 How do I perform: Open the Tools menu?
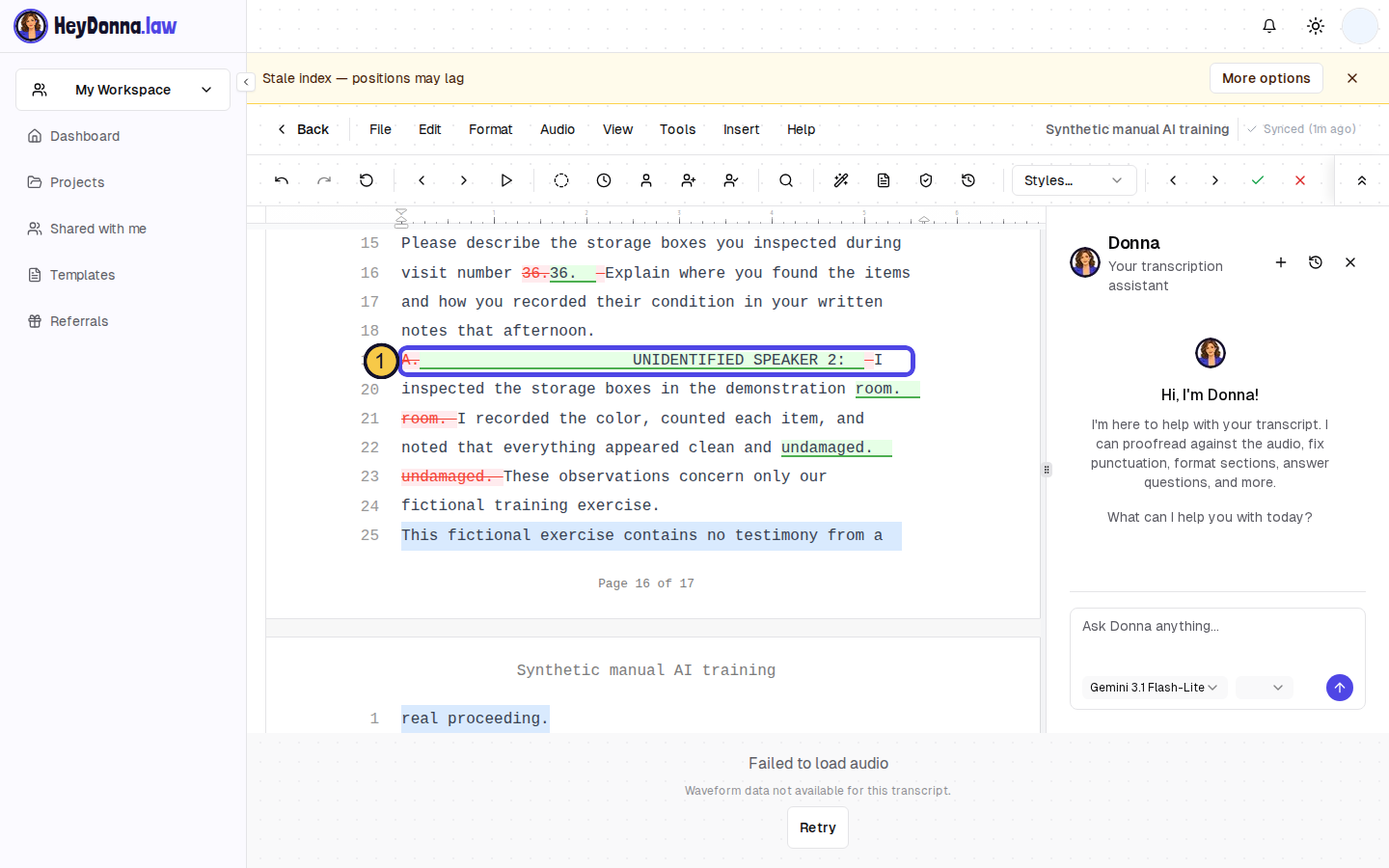pyautogui.click(x=677, y=129)
